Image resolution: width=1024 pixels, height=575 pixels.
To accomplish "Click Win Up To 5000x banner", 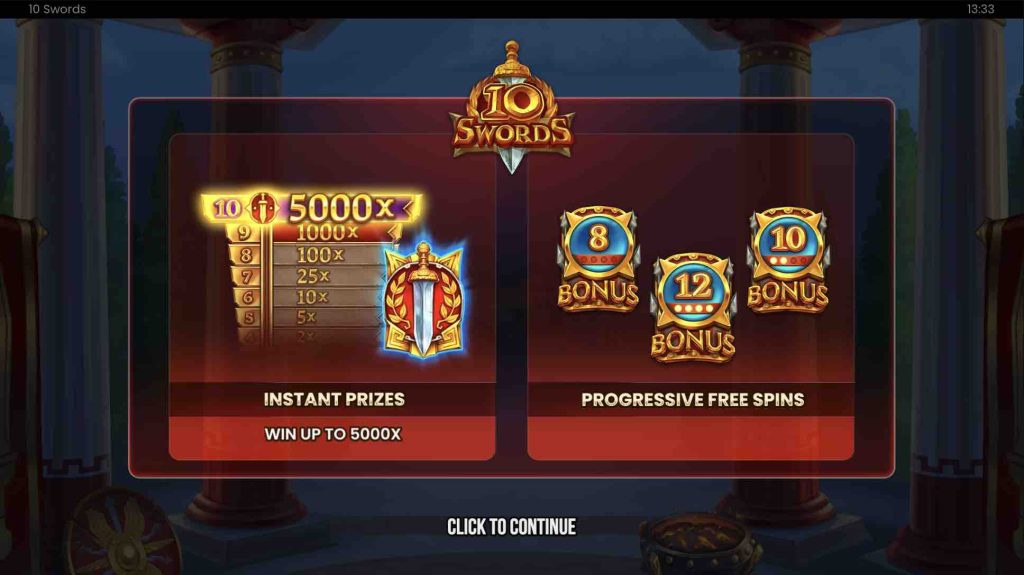I will click(x=332, y=434).
